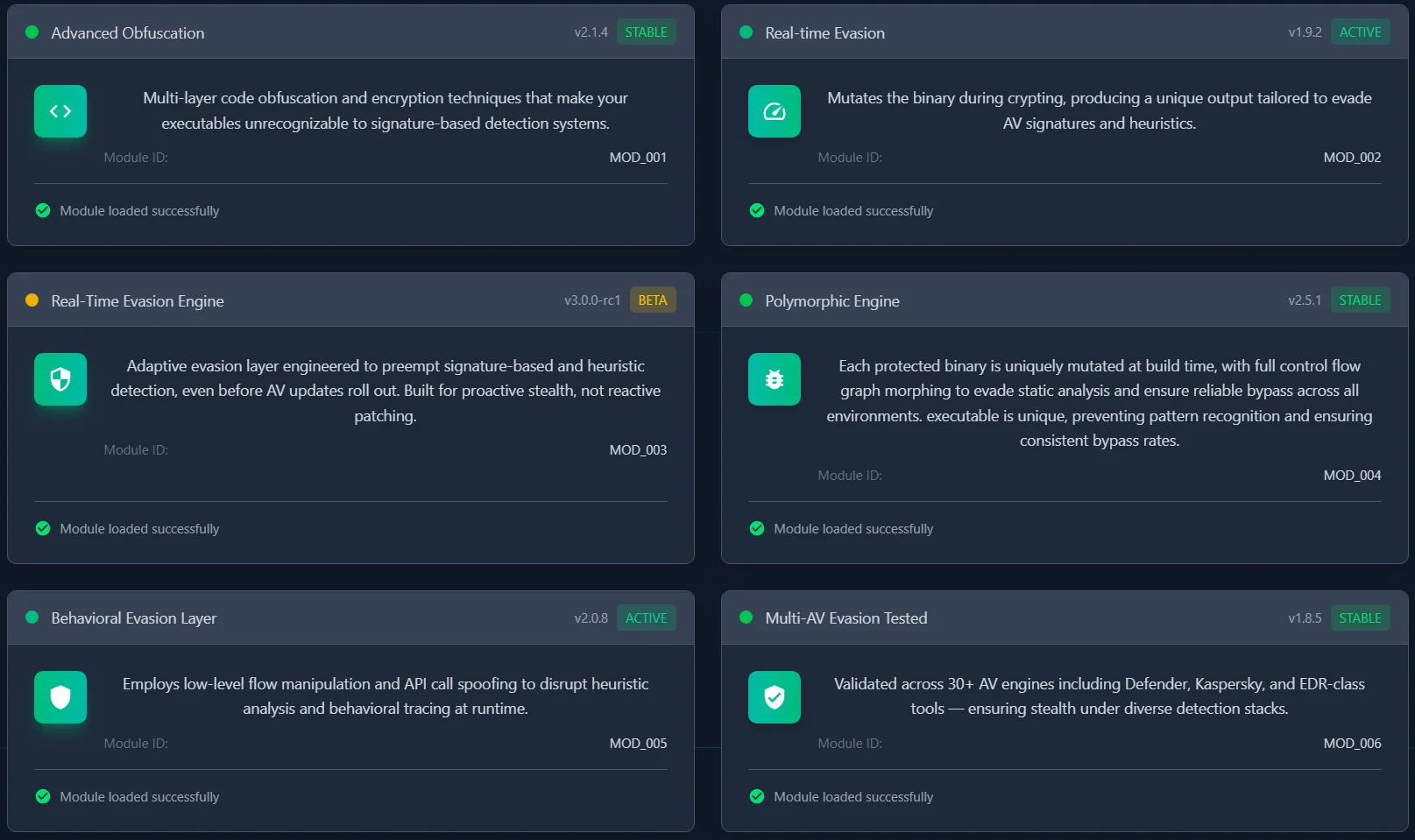The image size is (1415, 840).
Task: Click the ACTIVE badge on Real-time Evasion
Action: [1361, 32]
